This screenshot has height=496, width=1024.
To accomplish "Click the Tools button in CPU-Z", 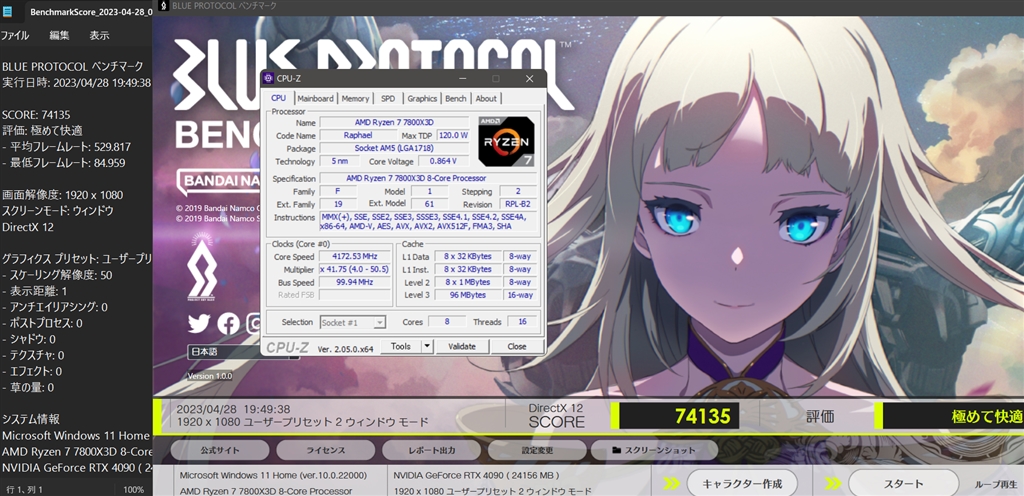I will tap(400, 347).
